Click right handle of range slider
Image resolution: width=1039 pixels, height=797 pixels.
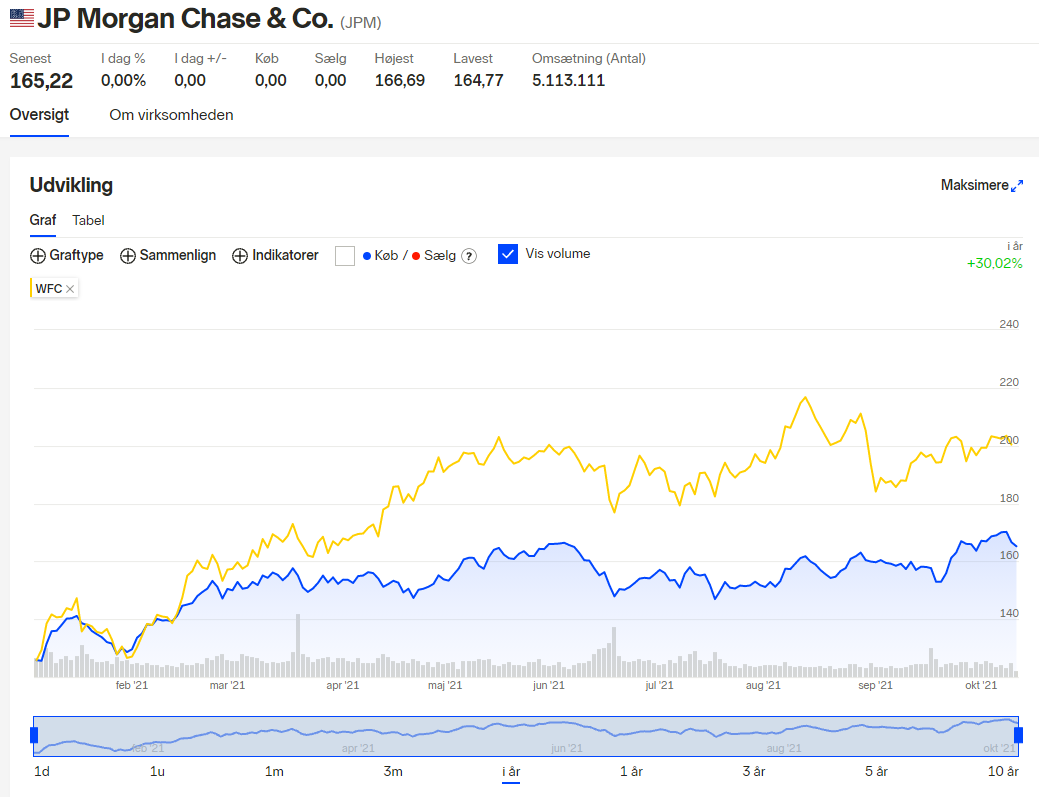pyautogui.click(x=1018, y=735)
